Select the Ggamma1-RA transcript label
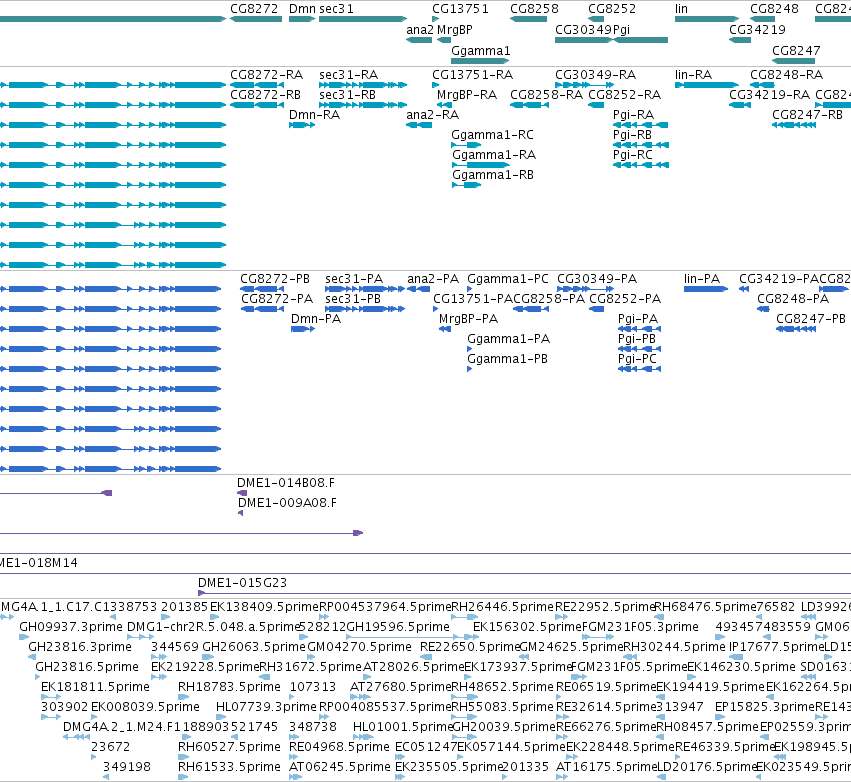Screen dimensions: 851x782 point(494,155)
